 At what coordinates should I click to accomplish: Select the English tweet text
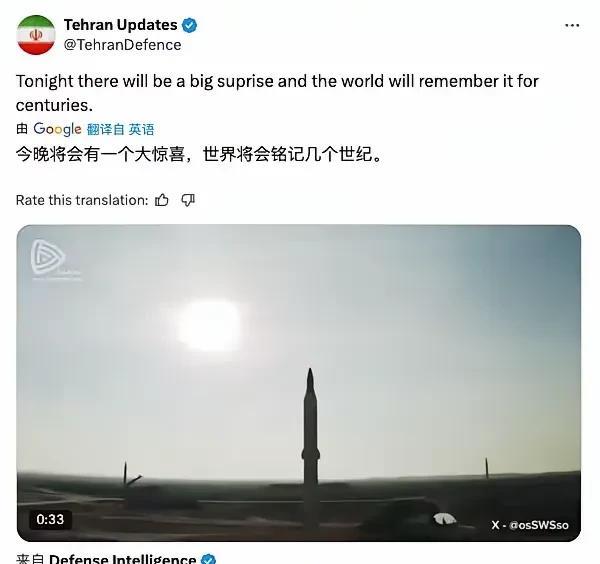pos(277,93)
